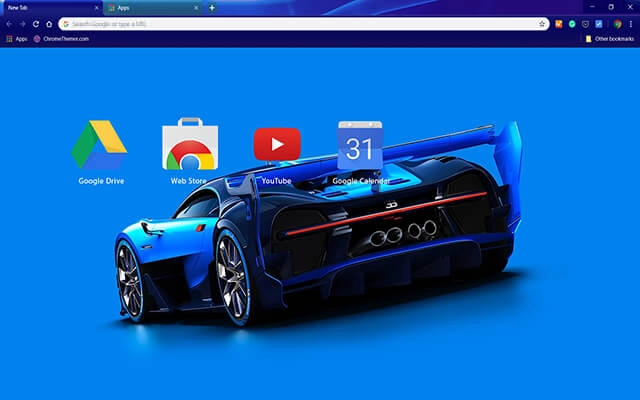Launch the Chrome Web Store app
The image size is (640, 400).
(x=190, y=144)
